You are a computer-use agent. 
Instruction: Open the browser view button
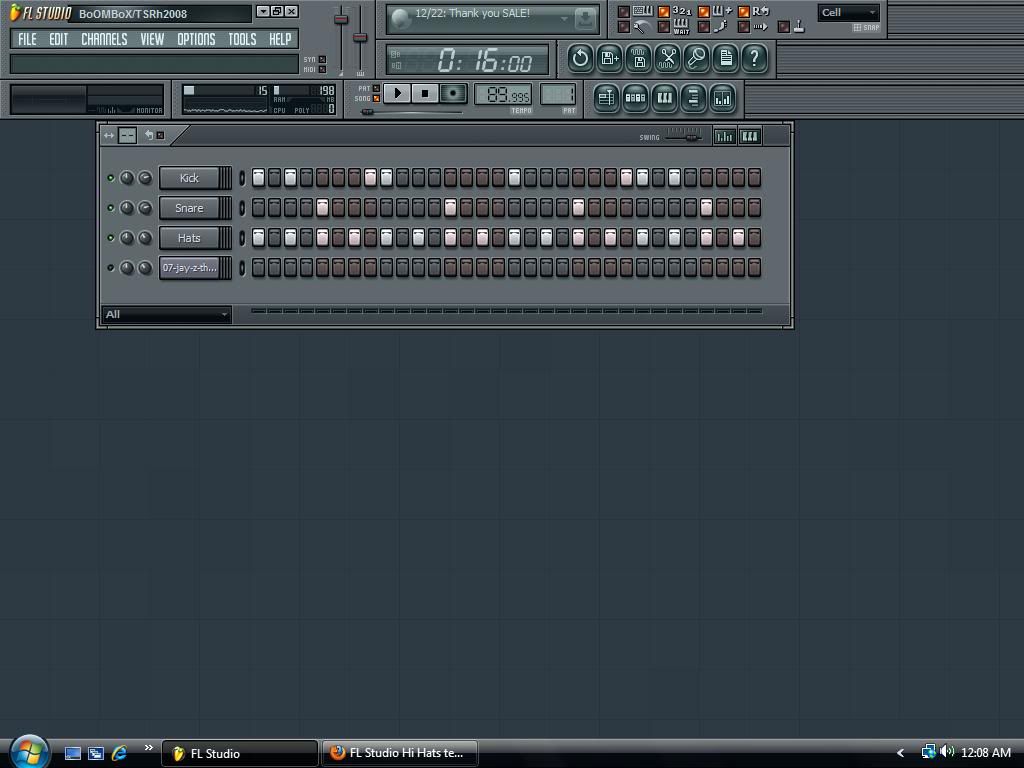coord(694,99)
